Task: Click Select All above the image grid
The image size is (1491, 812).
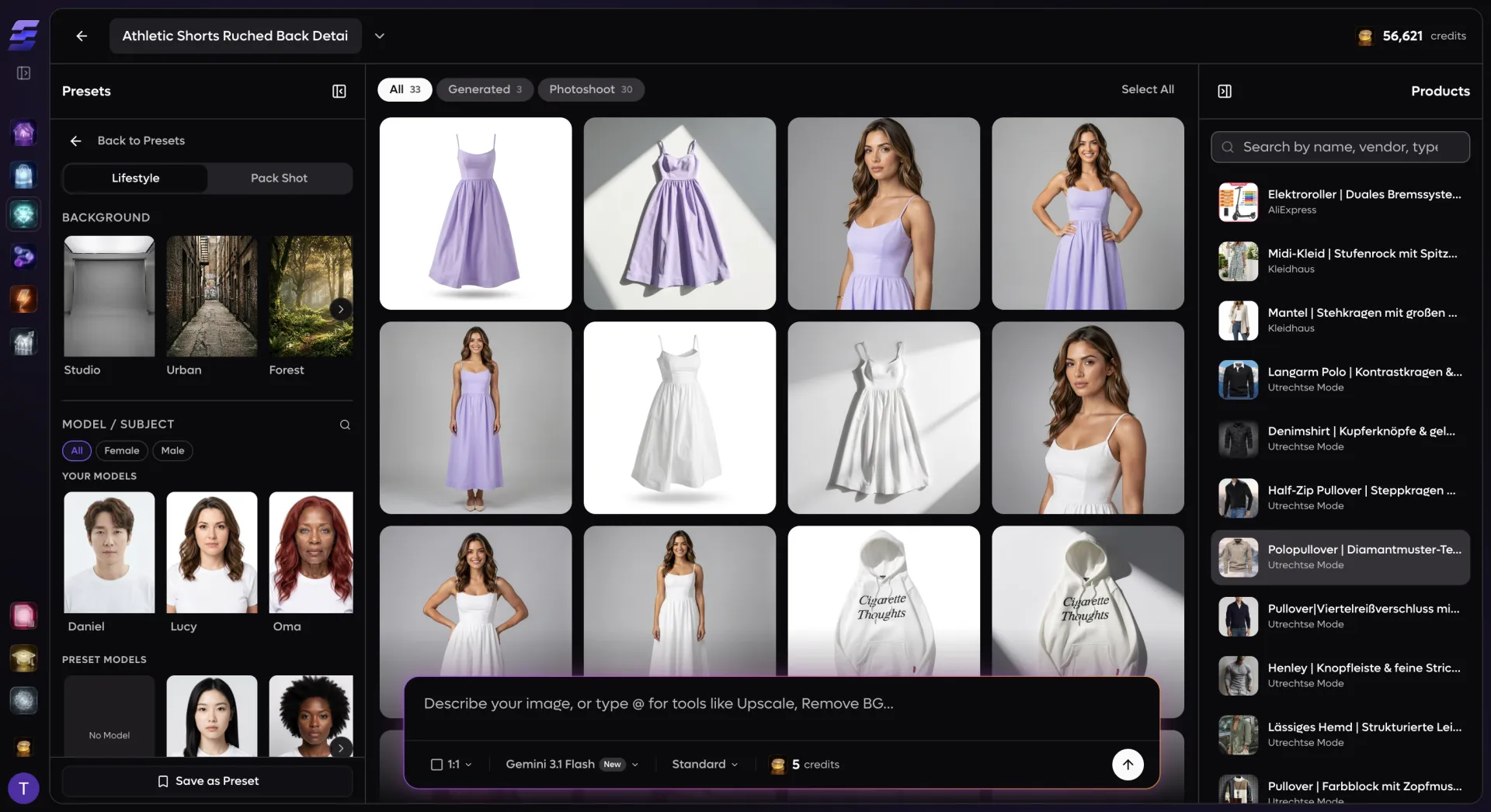Action: (x=1148, y=89)
